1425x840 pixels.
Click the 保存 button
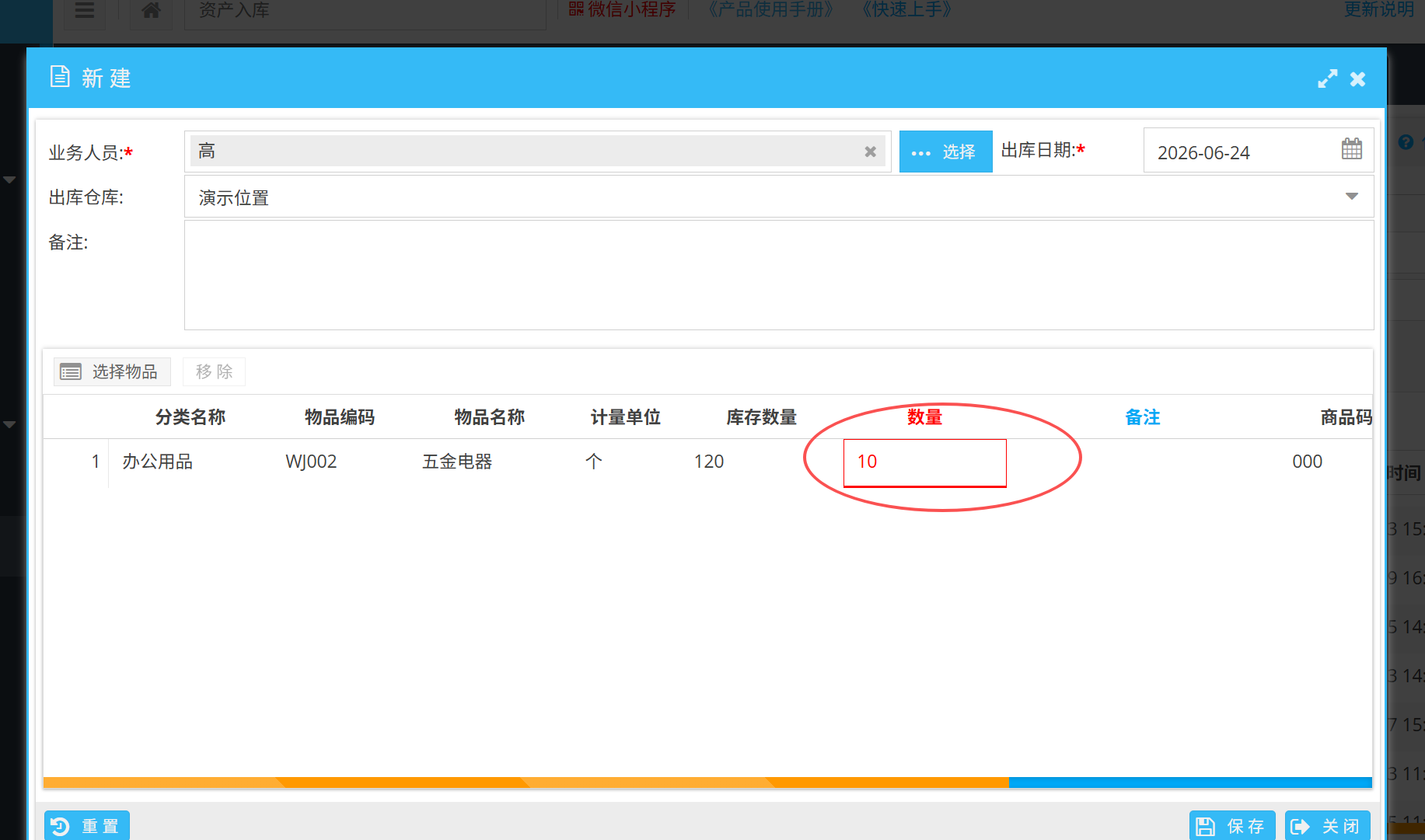coord(1231,825)
